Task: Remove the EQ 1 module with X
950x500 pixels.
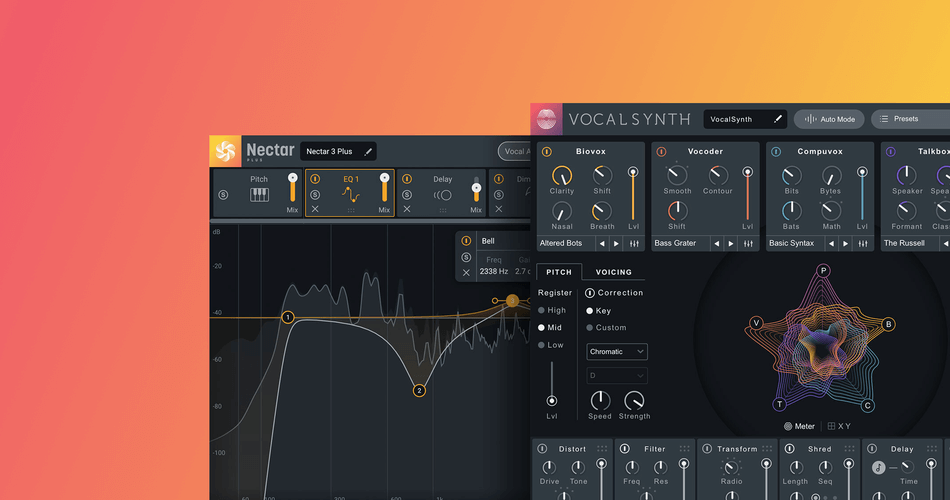Action: [x=315, y=209]
